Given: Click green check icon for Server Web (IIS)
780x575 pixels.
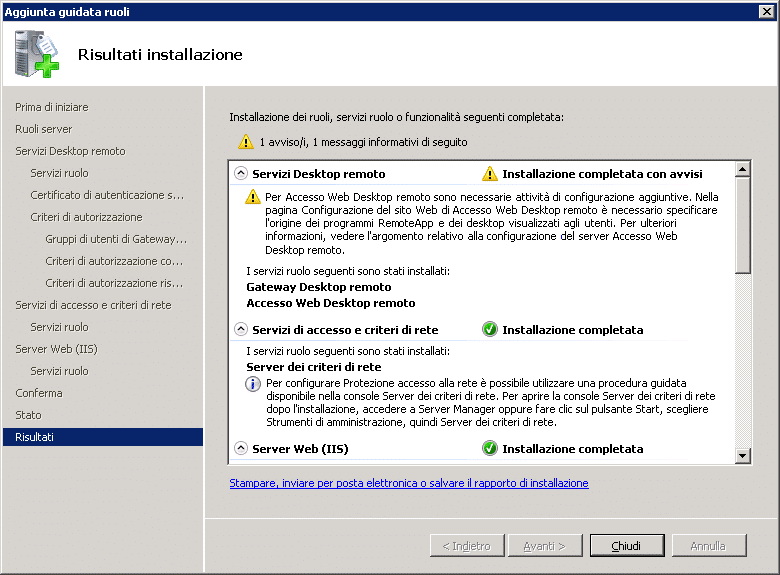Looking at the screenshot, I should (489, 448).
